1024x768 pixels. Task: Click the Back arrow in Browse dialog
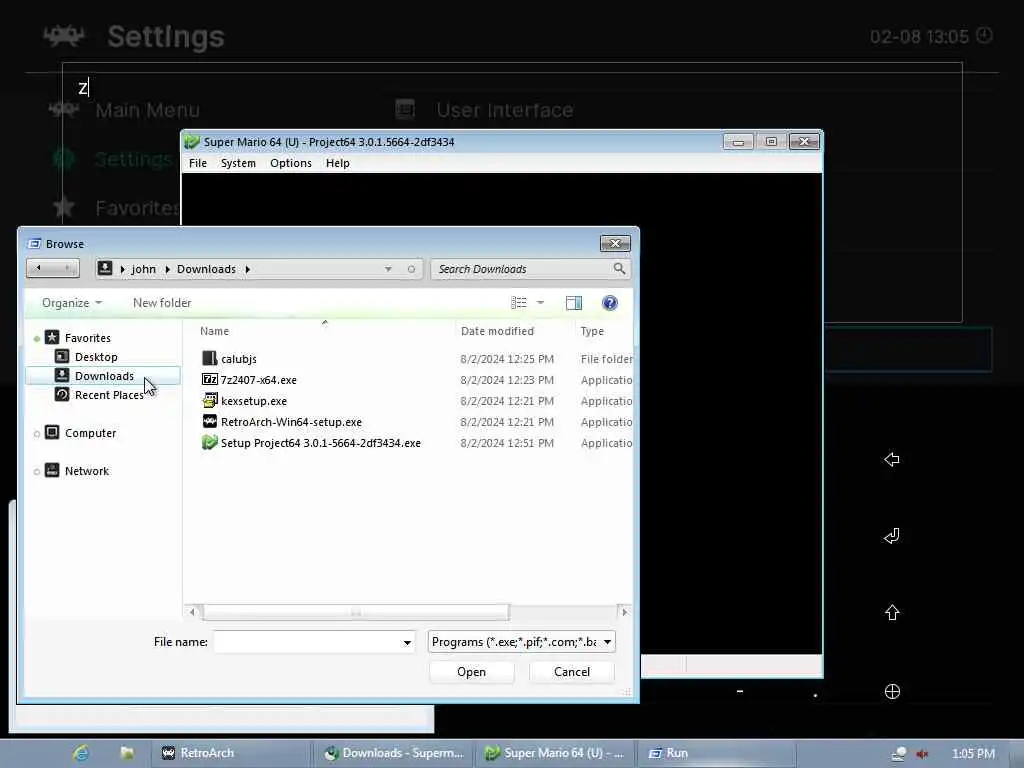pos(38,268)
